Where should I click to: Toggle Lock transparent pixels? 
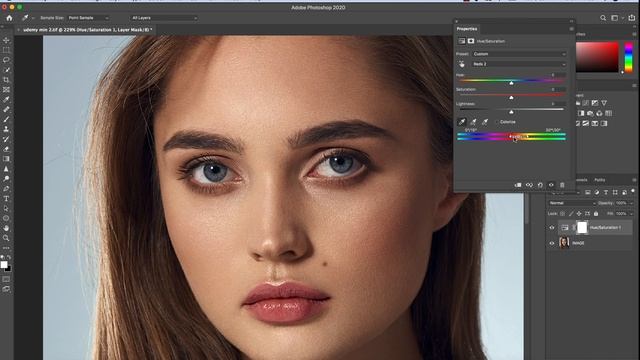pyautogui.click(x=562, y=213)
